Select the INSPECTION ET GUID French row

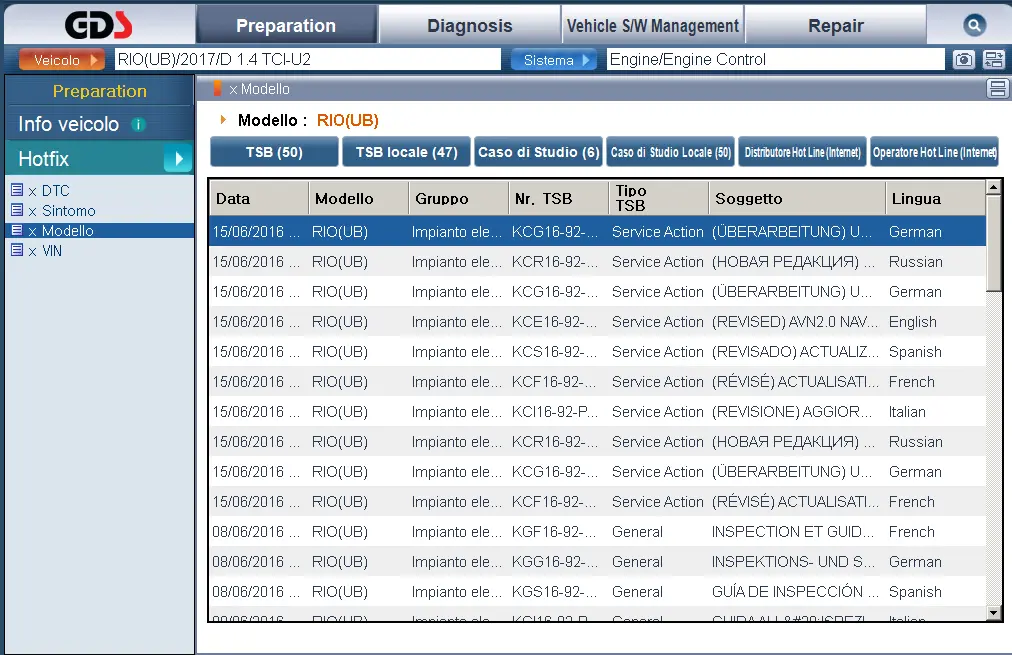coord(598,532)
